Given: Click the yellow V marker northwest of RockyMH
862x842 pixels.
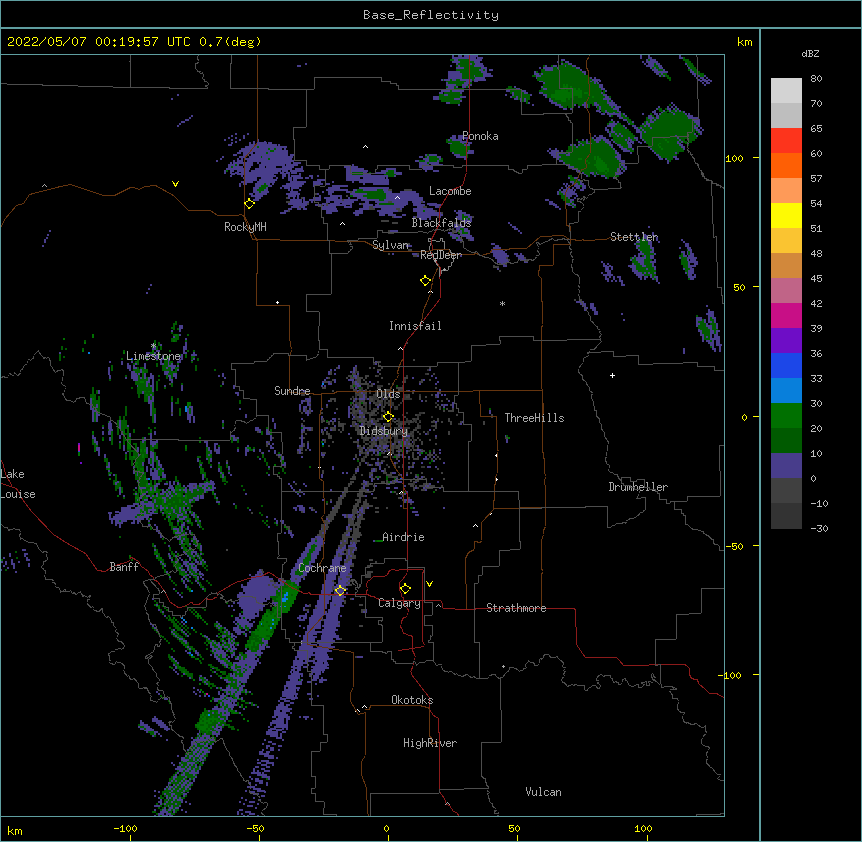Looking at the screenshot, I should point(175,184).
